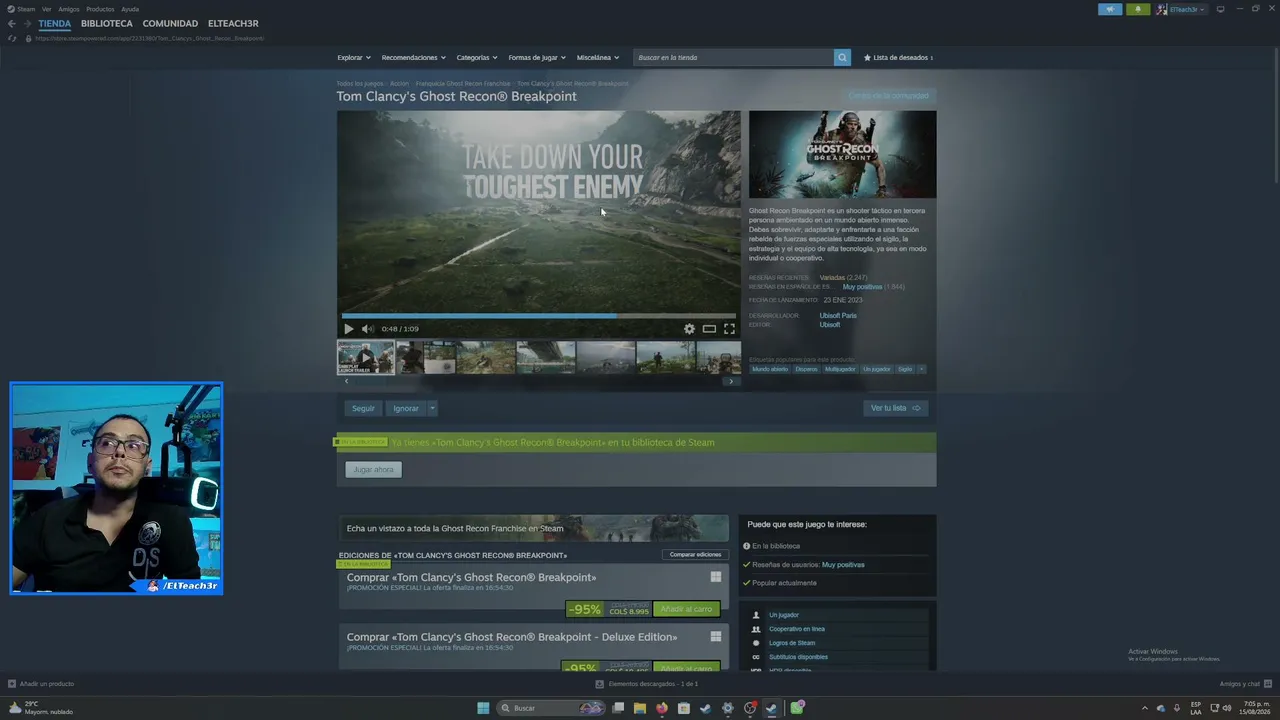This screenshot has height=720, width=1280.
Task: Switch to the COMUNIDAD tab
Action: tap(170, 24)
